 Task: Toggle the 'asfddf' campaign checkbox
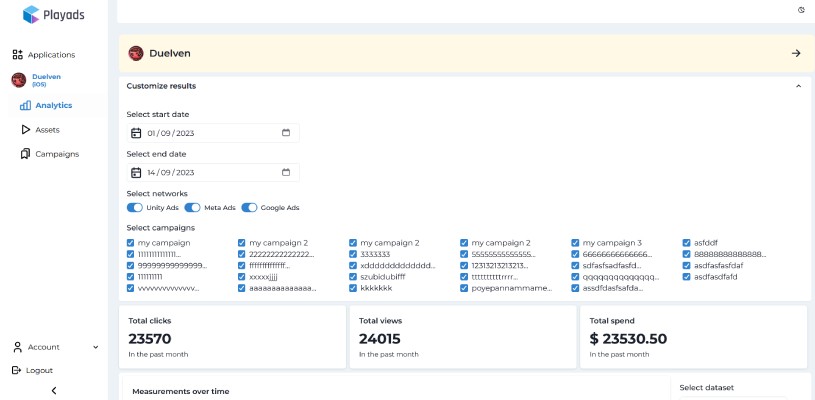click(x=686, y=243)
